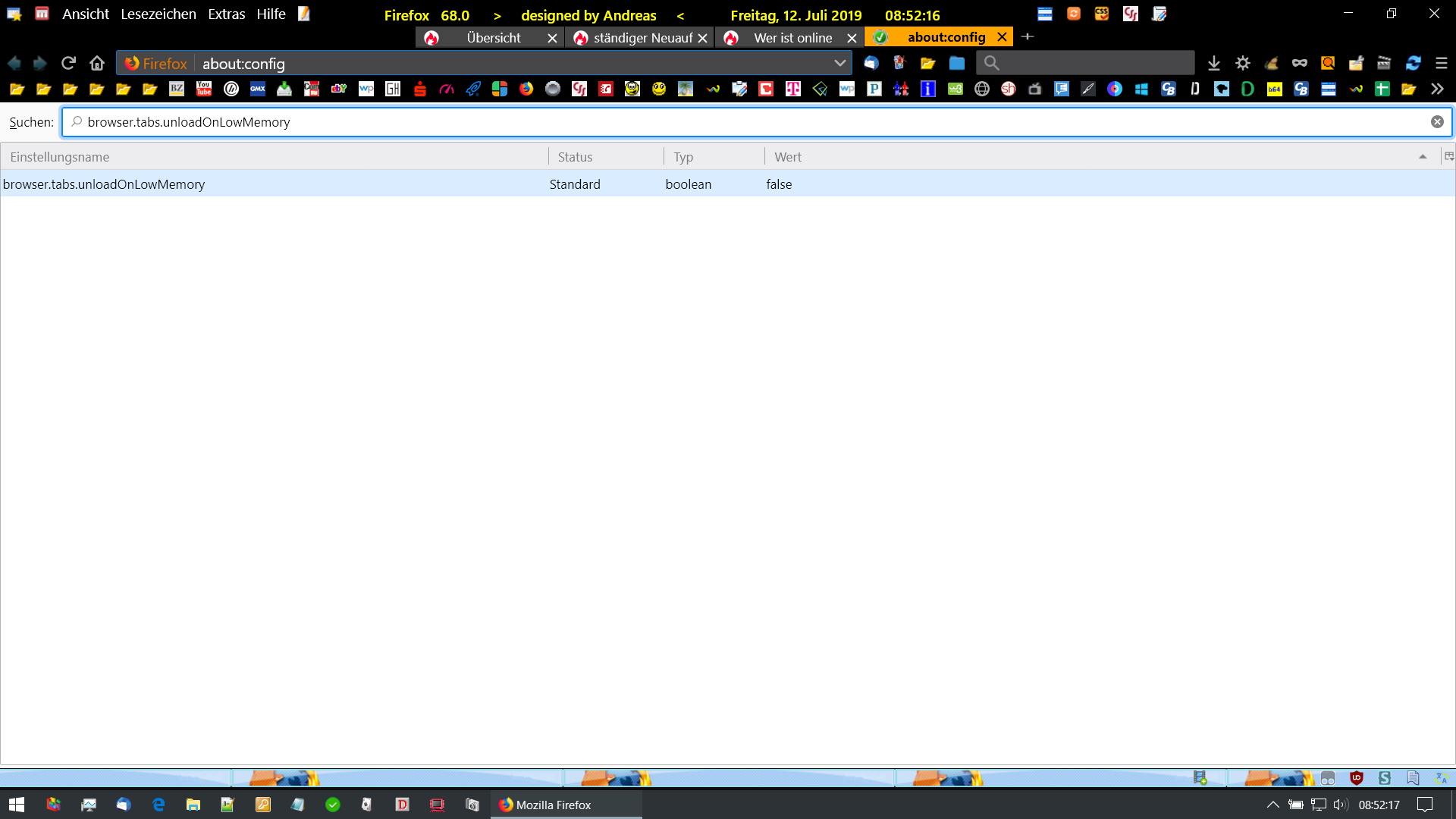Open the column picker in preferences header
The width and height of the screenshot is (1456, 819).
point(1448,157)
